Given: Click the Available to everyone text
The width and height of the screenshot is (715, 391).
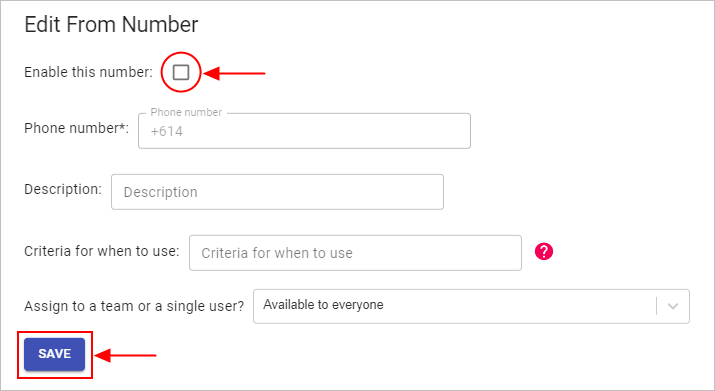Looking at the screenshot, I should point(323,305).
